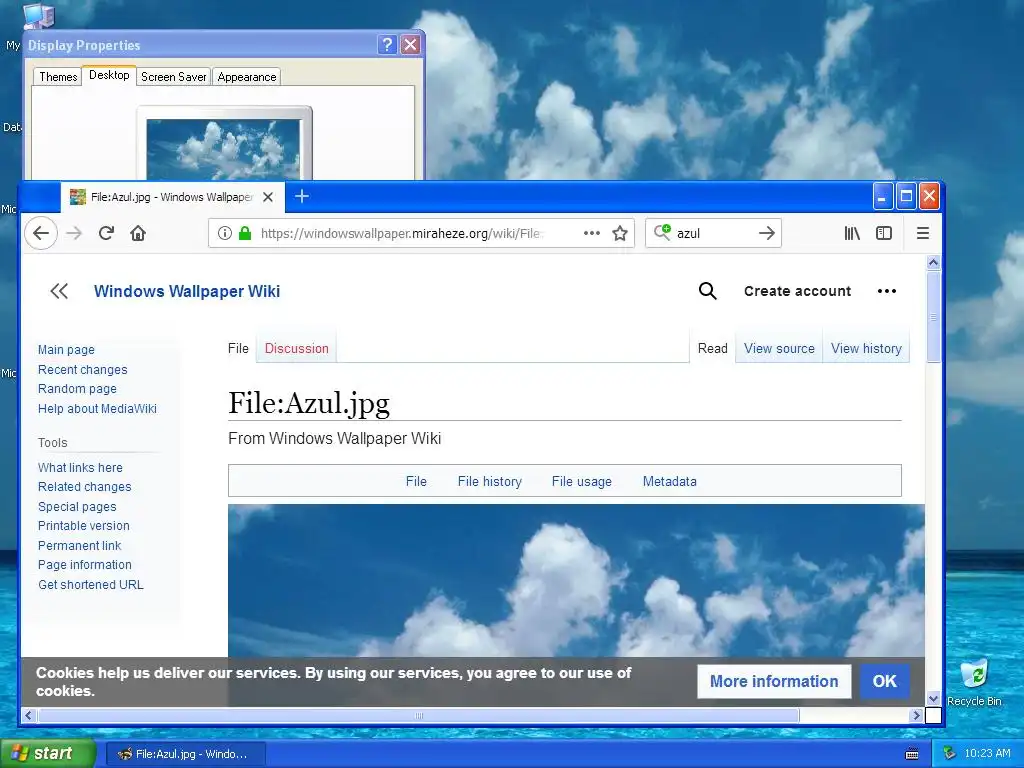1024x768 pixels.
Task: Show site information via the info icon
Action: point(225,233)
